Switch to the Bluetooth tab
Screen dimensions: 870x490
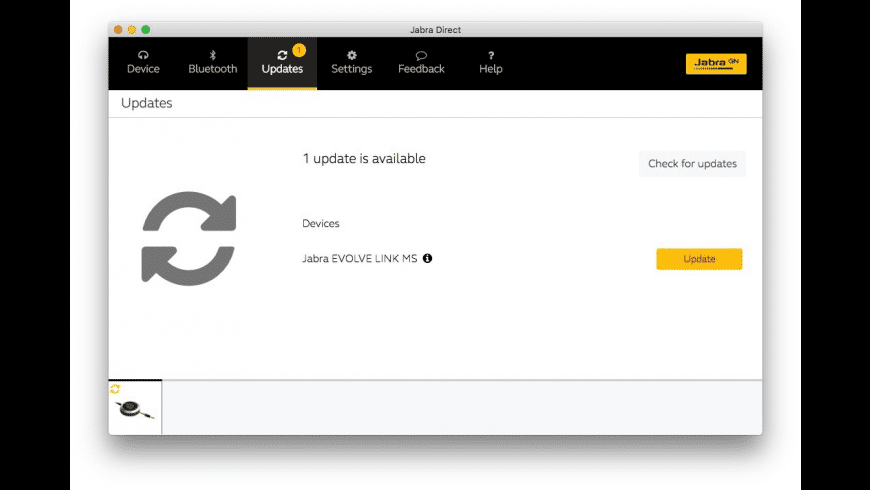(x=213, y=63)
